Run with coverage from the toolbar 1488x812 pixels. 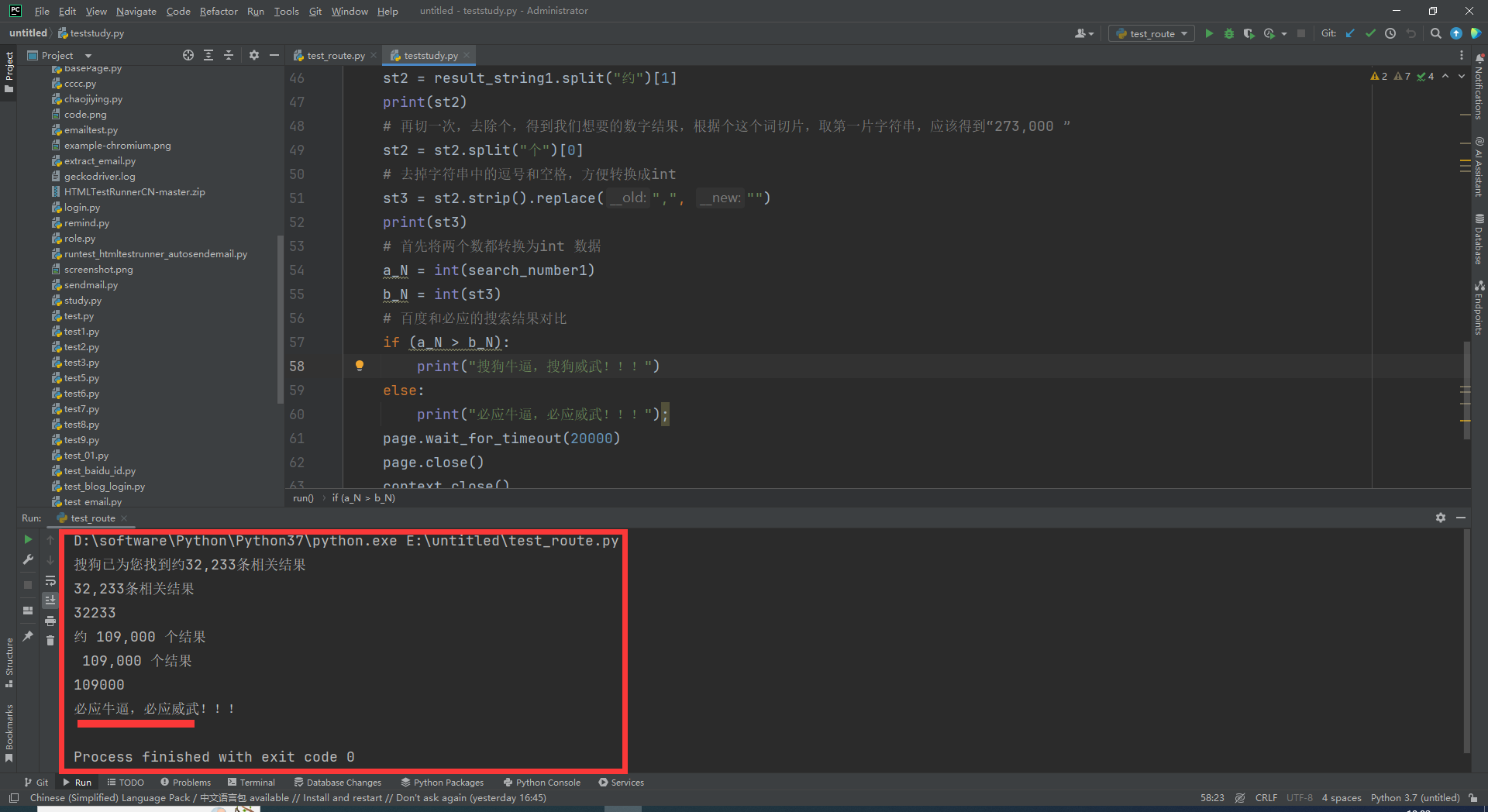click(x=1249, y=33)
